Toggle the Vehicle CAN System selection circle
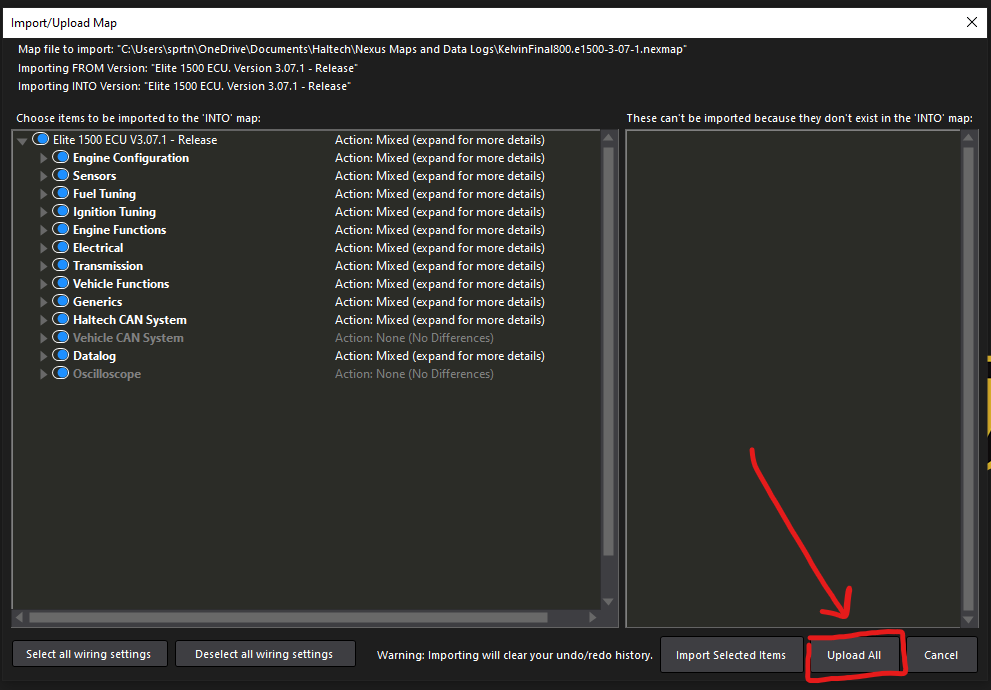991x690 pixels. click(x=61, y=337)
